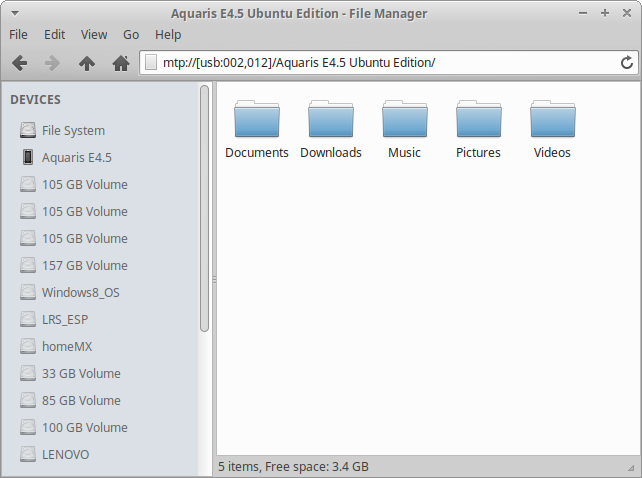Reload the current folder with refresh icon
This screenshot has height=478, width=642.
pos(626,63)
